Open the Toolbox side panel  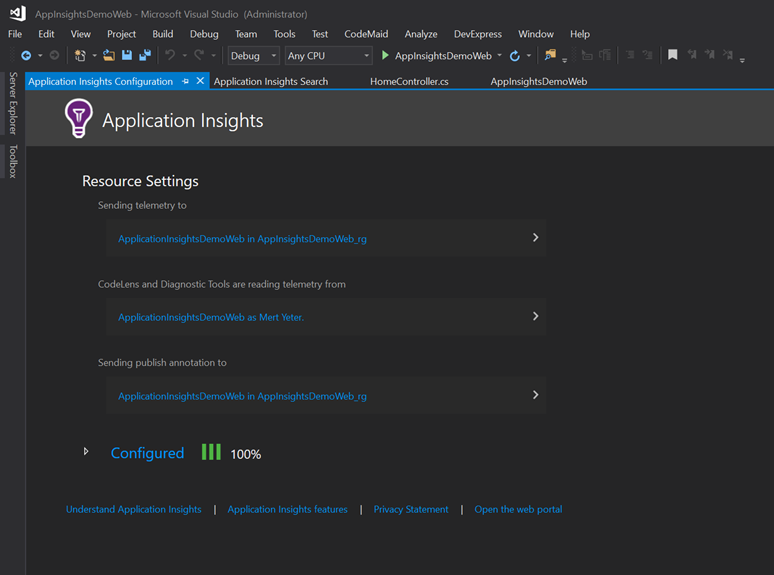[x=13, y=161]
